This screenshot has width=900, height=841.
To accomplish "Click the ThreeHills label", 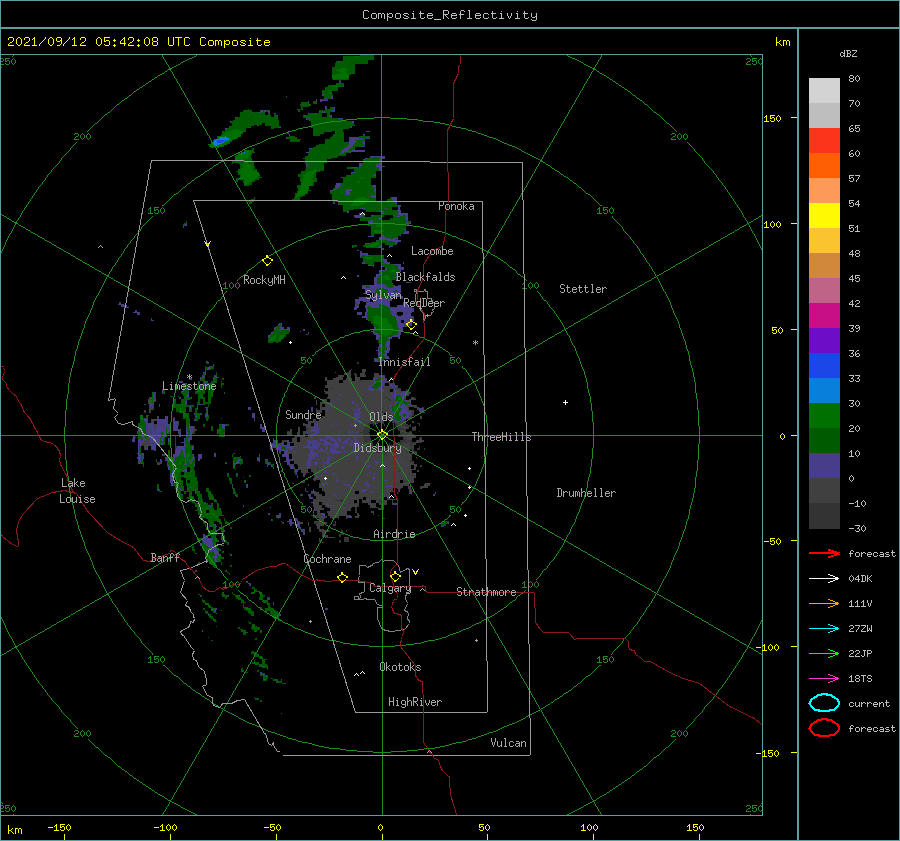I will point(501,437).
